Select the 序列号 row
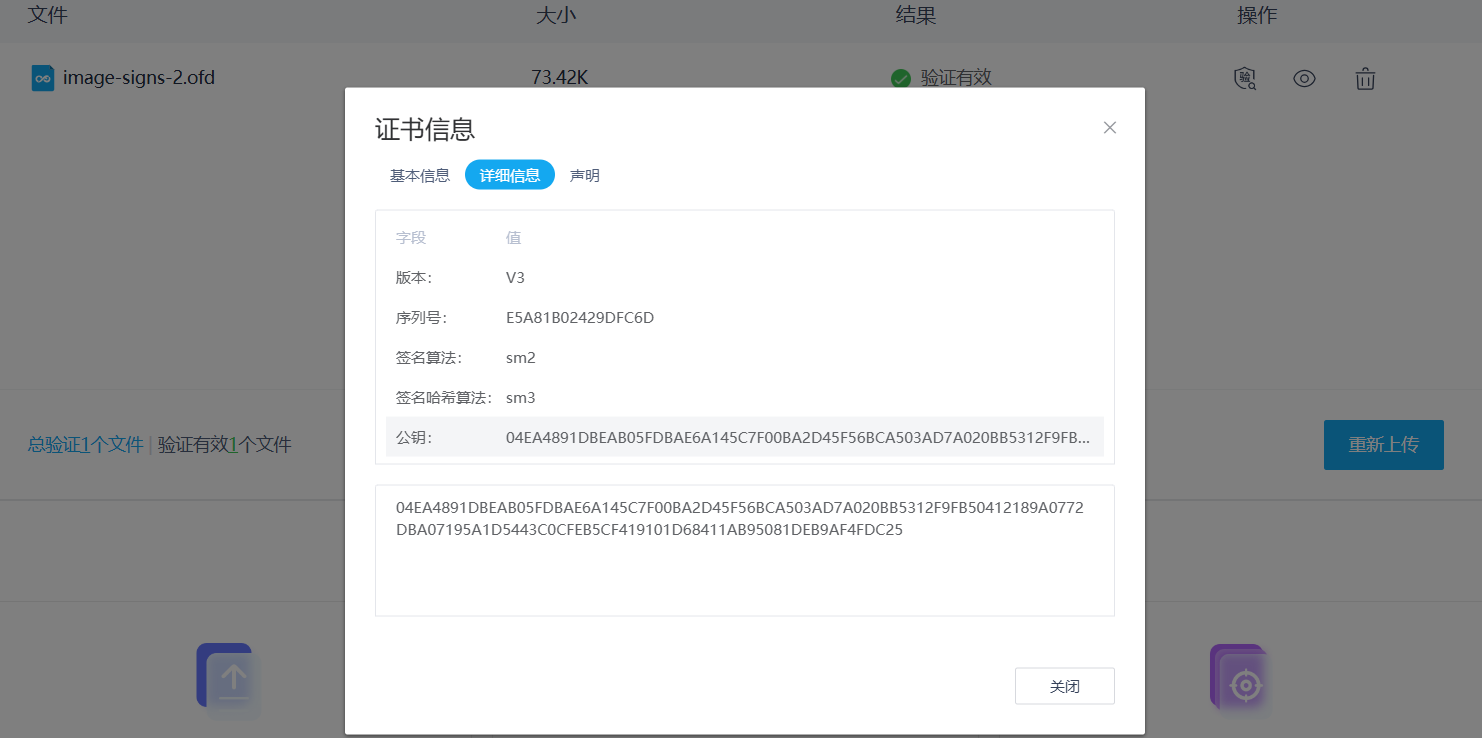1482x738 pixels. [744, 318]
